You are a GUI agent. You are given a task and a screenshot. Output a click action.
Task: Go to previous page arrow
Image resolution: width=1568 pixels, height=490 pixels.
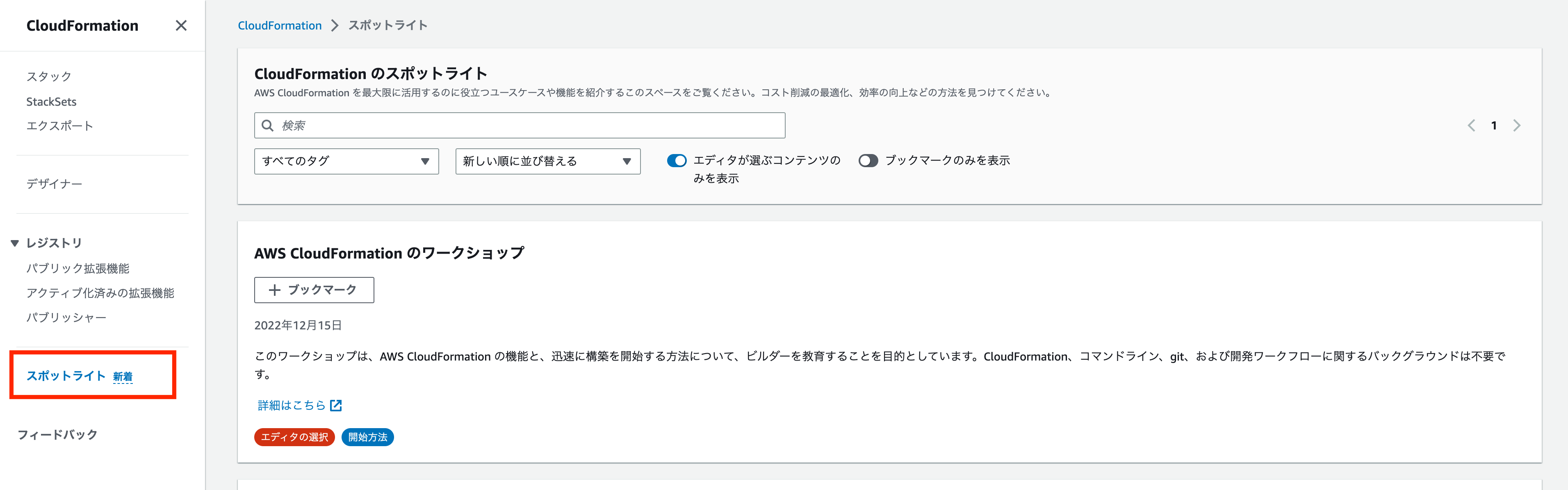click(x=1471, y=126)
